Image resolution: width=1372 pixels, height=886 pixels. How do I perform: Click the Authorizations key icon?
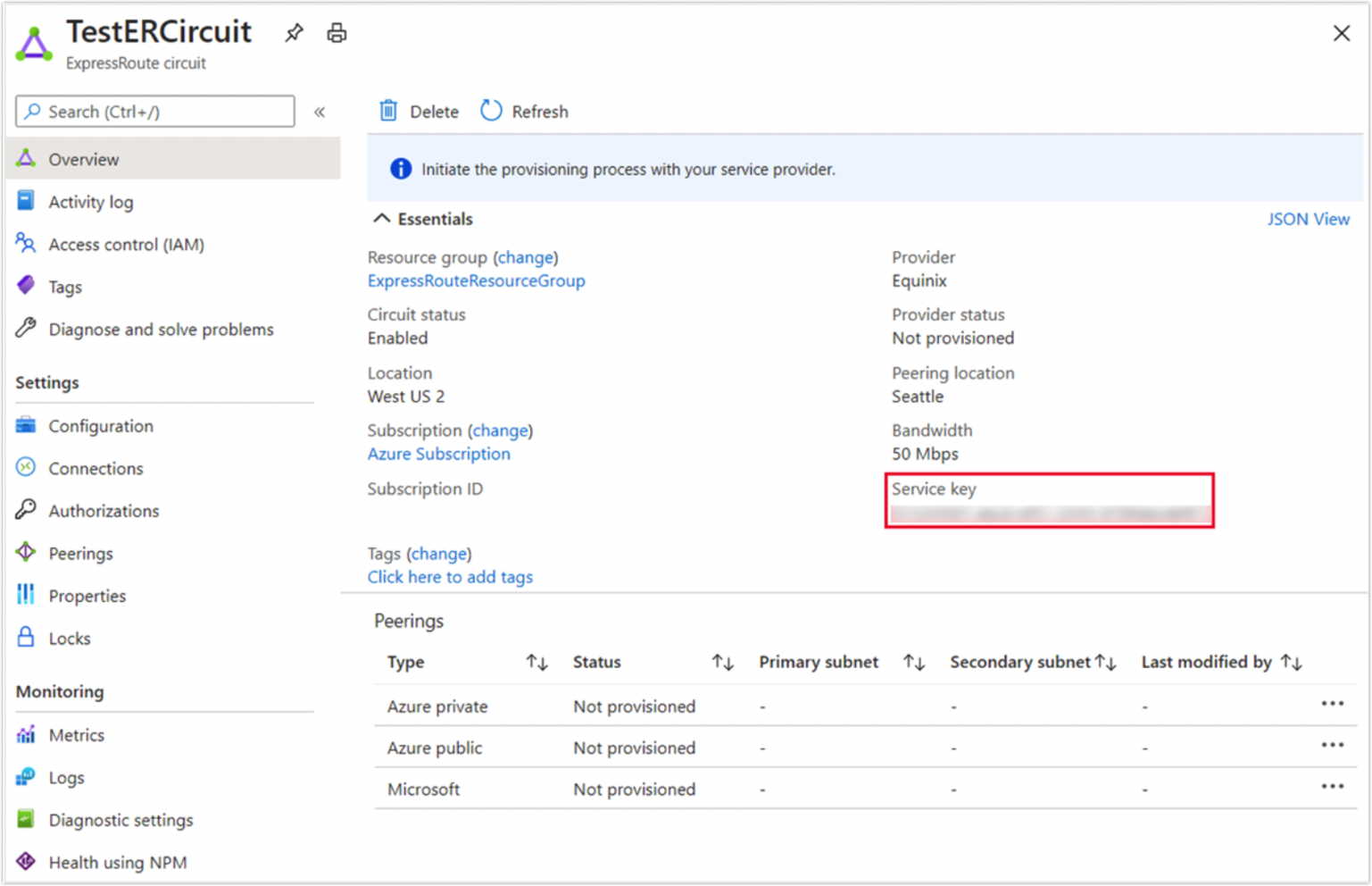pyautogui.click(x=26, y=509)
